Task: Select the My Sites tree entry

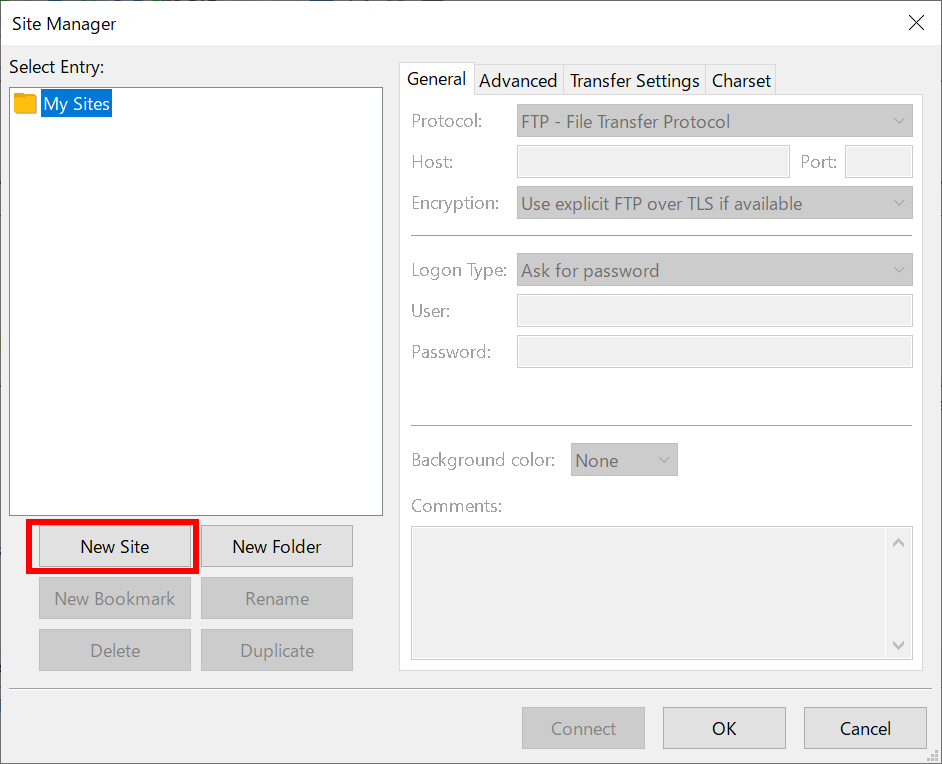Action: pyautogui.click(x=76, y=103)
